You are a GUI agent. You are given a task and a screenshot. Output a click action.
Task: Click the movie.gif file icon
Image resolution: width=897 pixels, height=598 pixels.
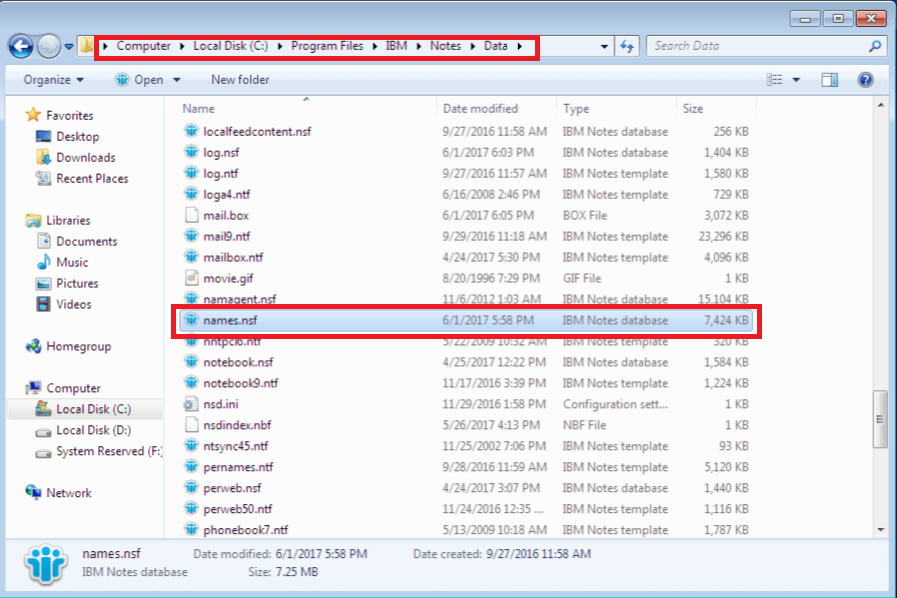click(x=191, y=278)
